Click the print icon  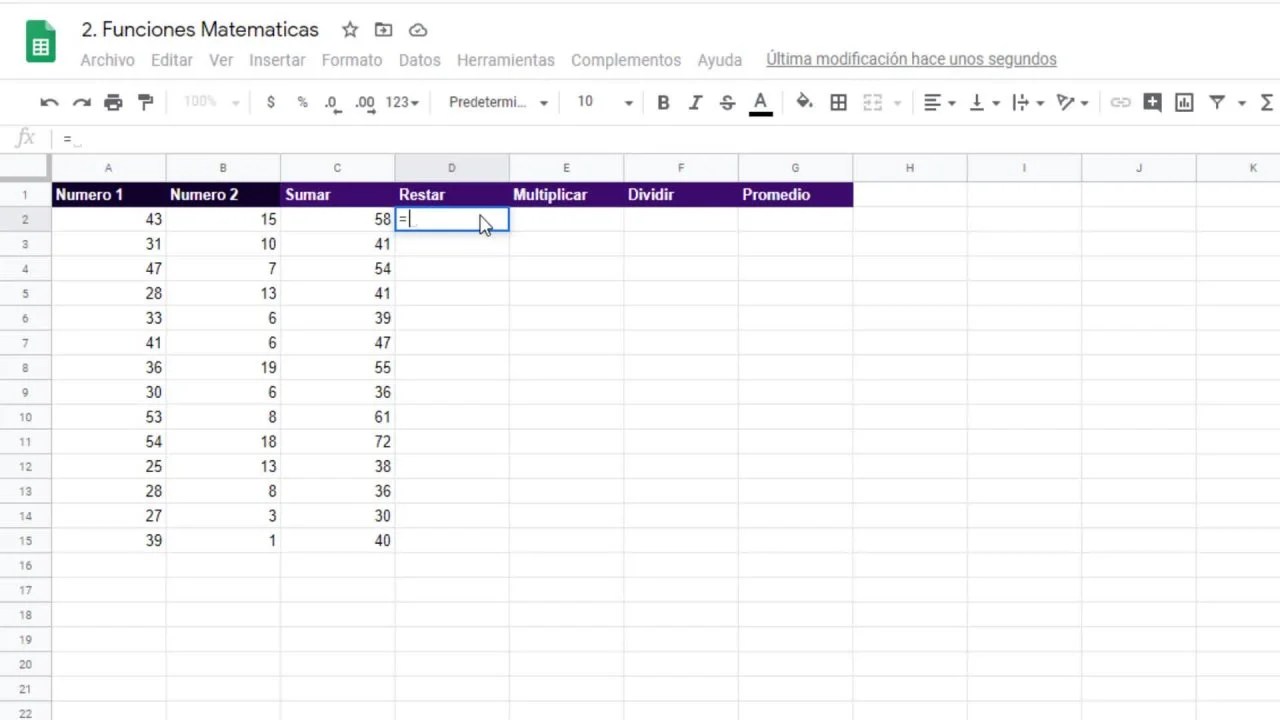pos(113,102)
